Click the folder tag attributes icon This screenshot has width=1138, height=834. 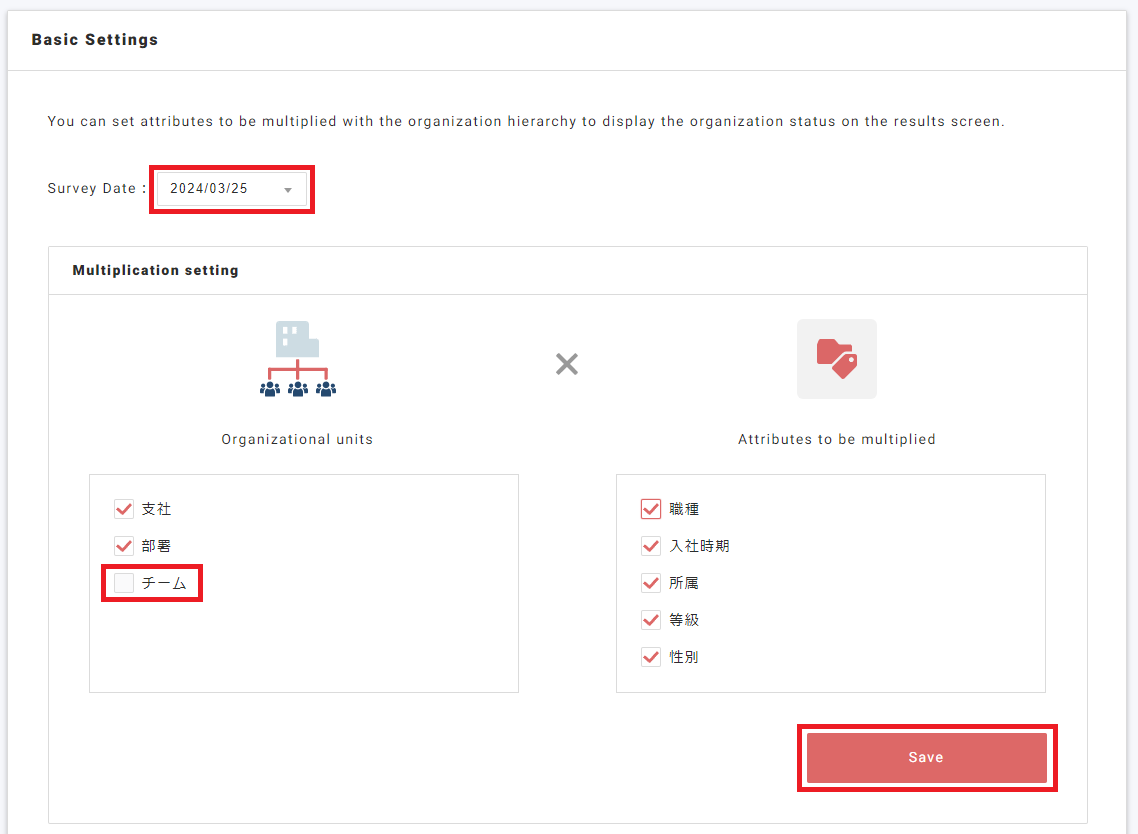point(836,359)
